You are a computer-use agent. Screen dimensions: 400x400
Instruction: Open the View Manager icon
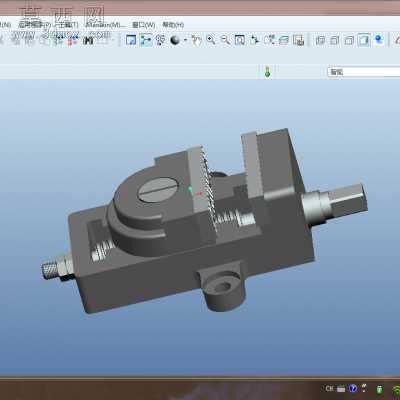[298, 40]
